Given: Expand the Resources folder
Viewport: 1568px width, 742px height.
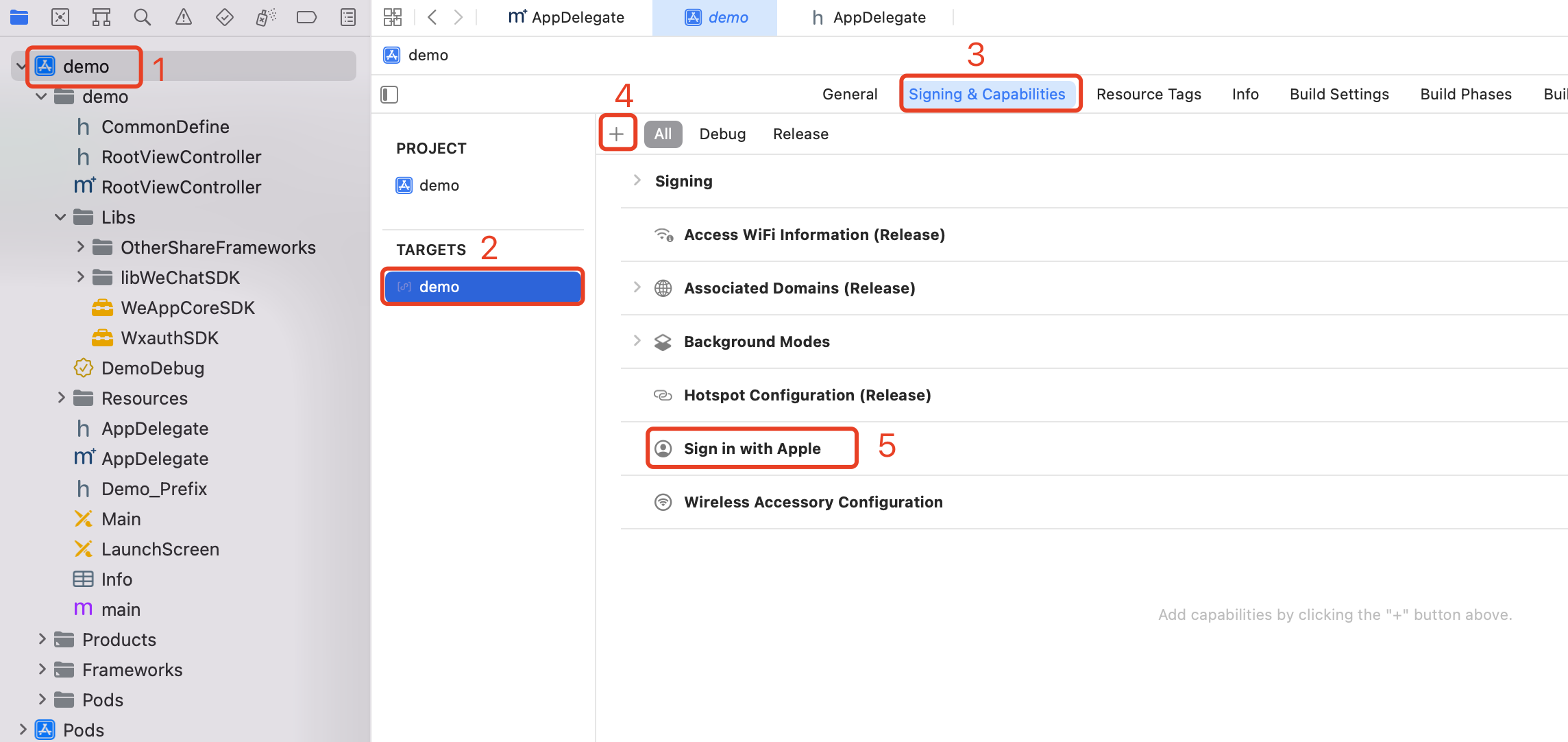Looking at the screenshot, I should click(61, 398).
